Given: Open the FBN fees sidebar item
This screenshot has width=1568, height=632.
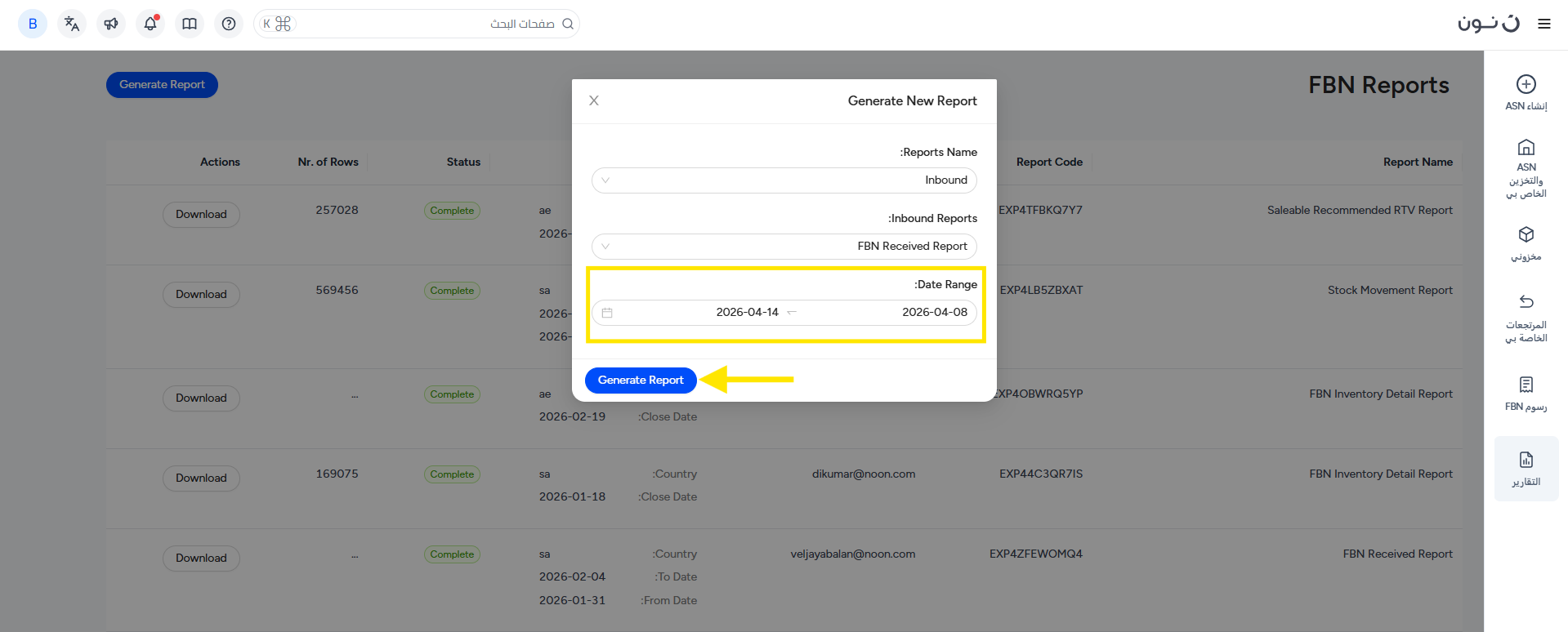Looking at the screenshot, I should (1526, 393).
